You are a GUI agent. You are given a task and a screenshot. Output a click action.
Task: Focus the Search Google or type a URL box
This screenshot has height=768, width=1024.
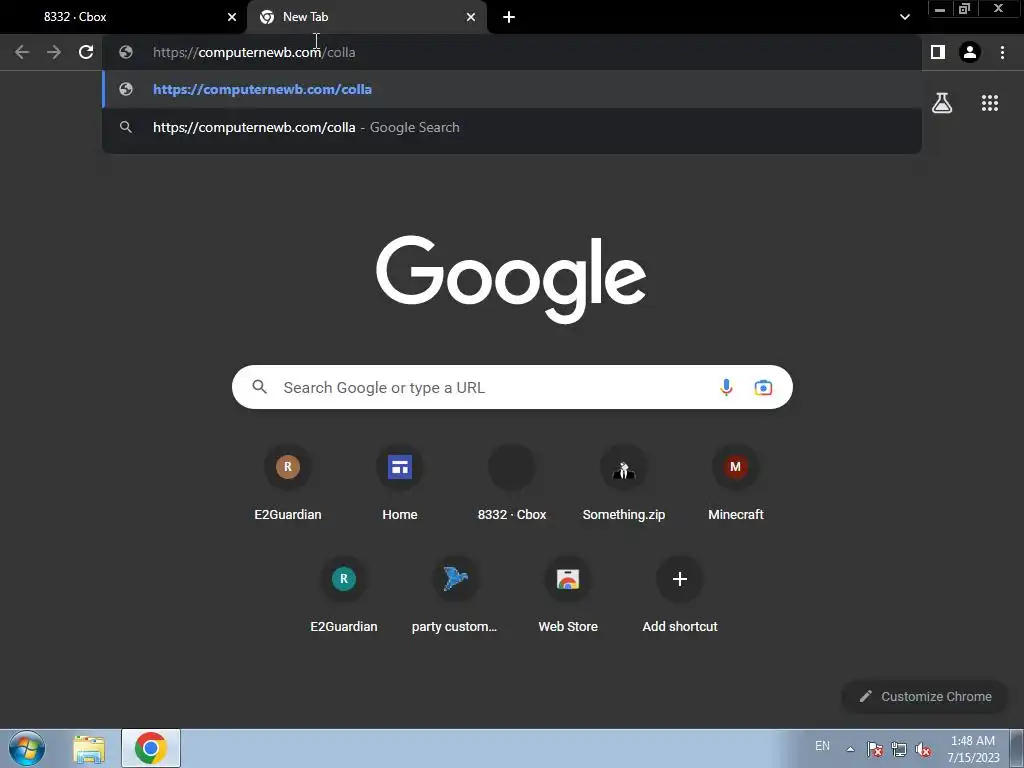click(x=512, y=387)
